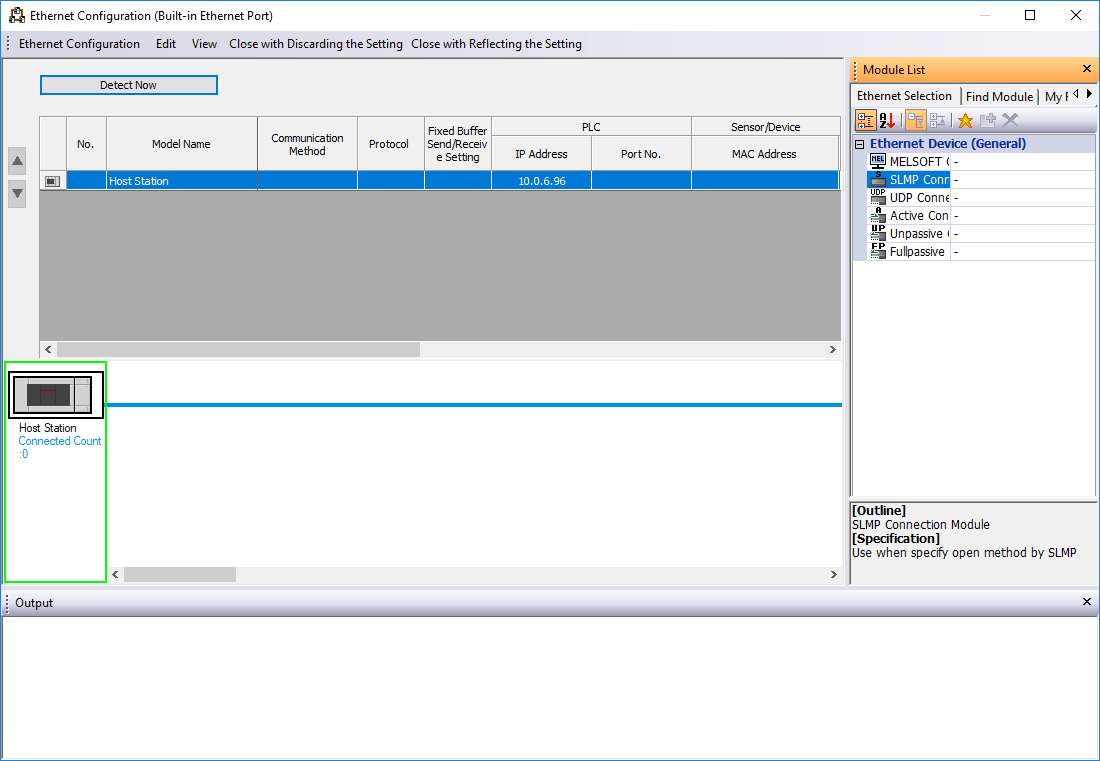Click the categorized view icon in Module List
The width and height of the screenshot is (1100, 761).
tap(866, 121)
